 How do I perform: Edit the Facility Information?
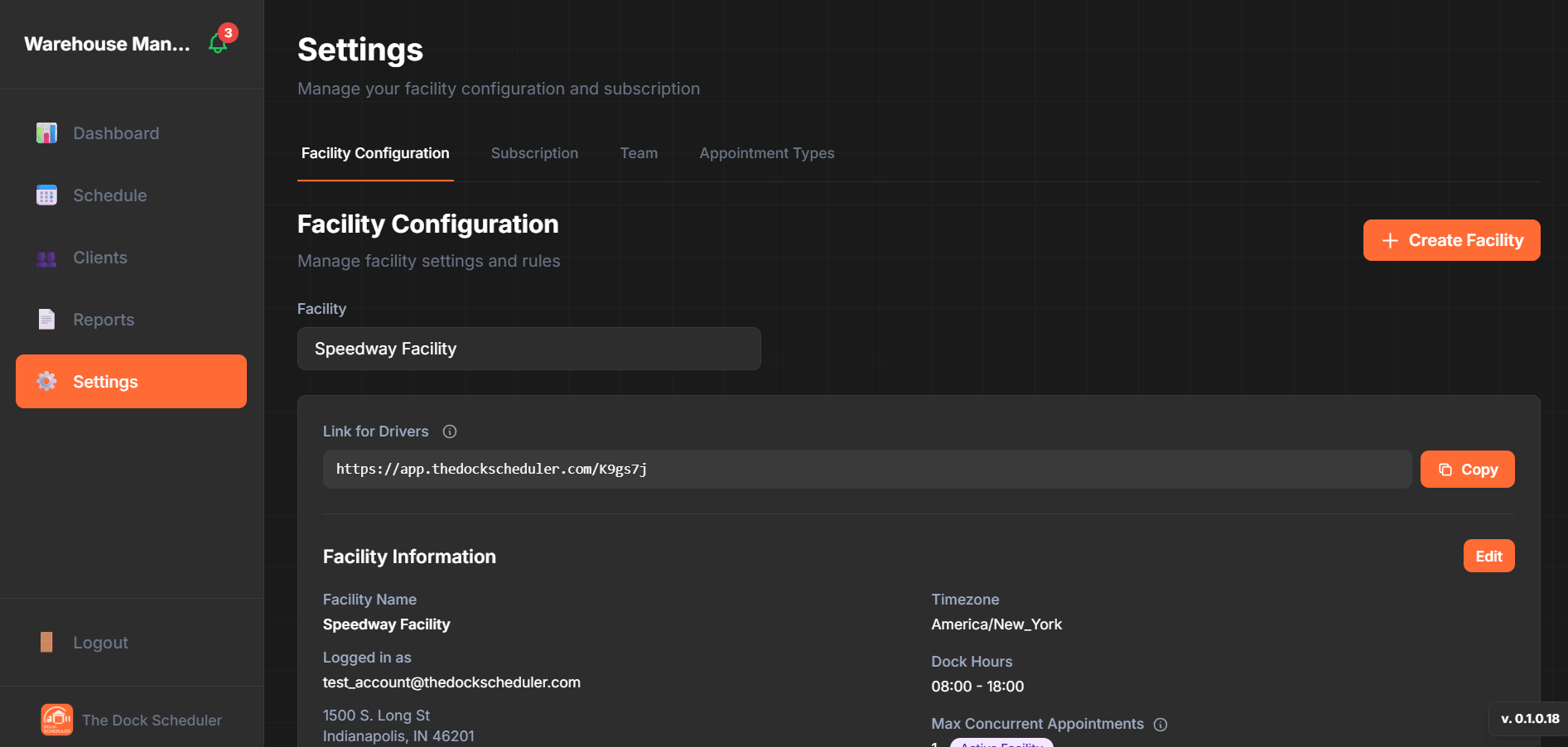1488,556
